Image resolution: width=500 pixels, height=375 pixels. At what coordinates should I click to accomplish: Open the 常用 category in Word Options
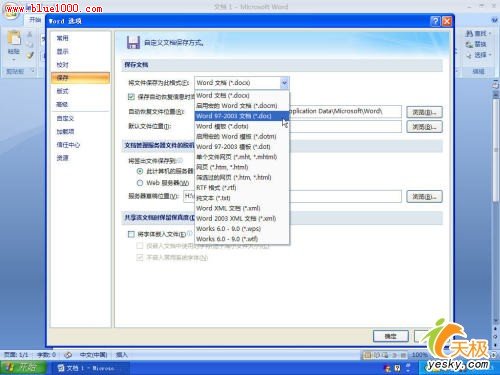tap(80, 38)
